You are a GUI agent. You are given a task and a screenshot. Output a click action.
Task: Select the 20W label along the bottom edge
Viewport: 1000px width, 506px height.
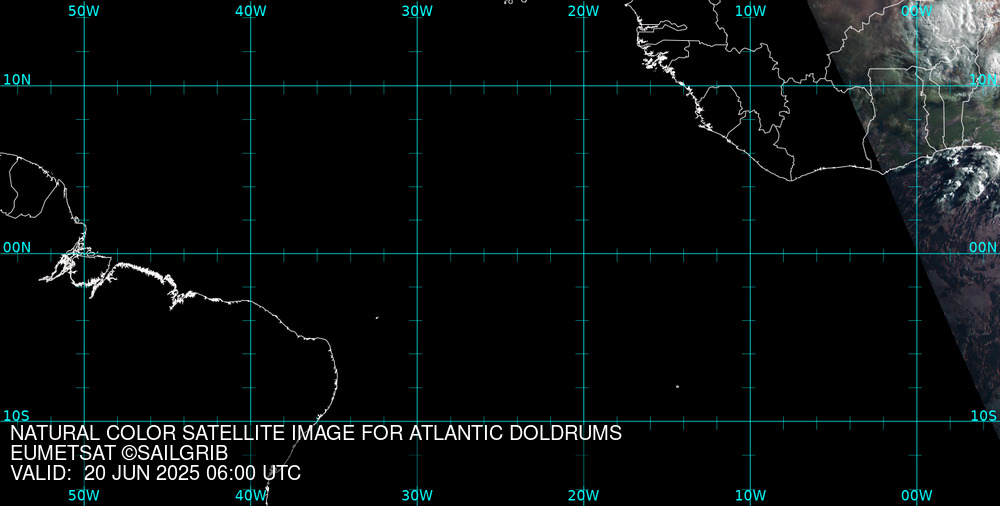[x=584, y=496]
